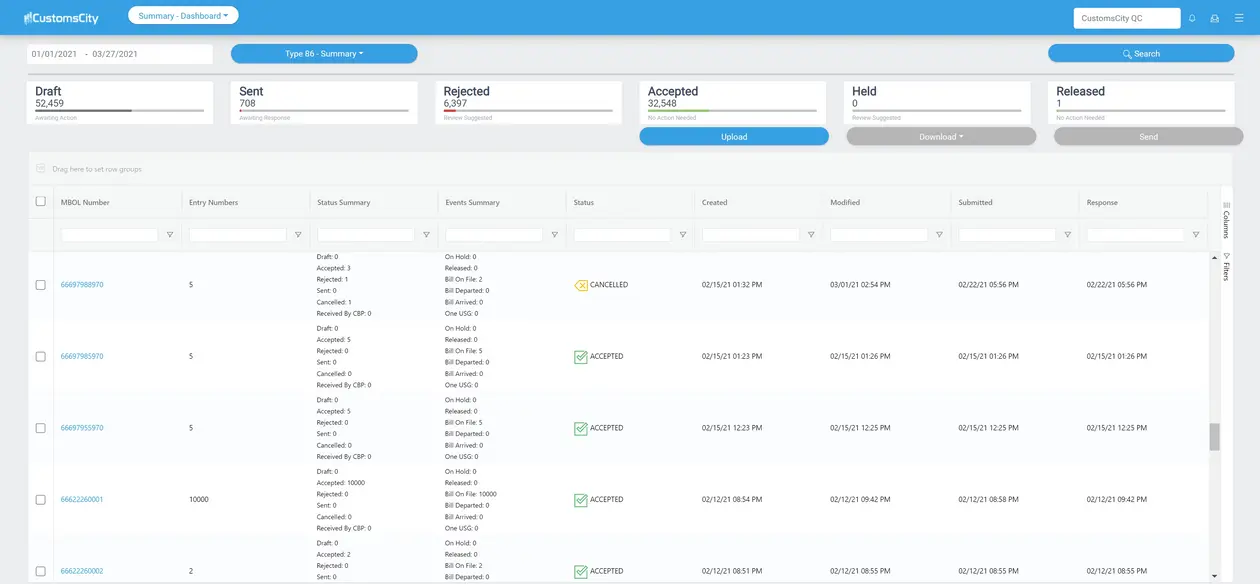Viewport: 1260px width, 584px height.
Task: Open the Filters side panel tab
Action: pyautogui.click(x=1226, y=267)
